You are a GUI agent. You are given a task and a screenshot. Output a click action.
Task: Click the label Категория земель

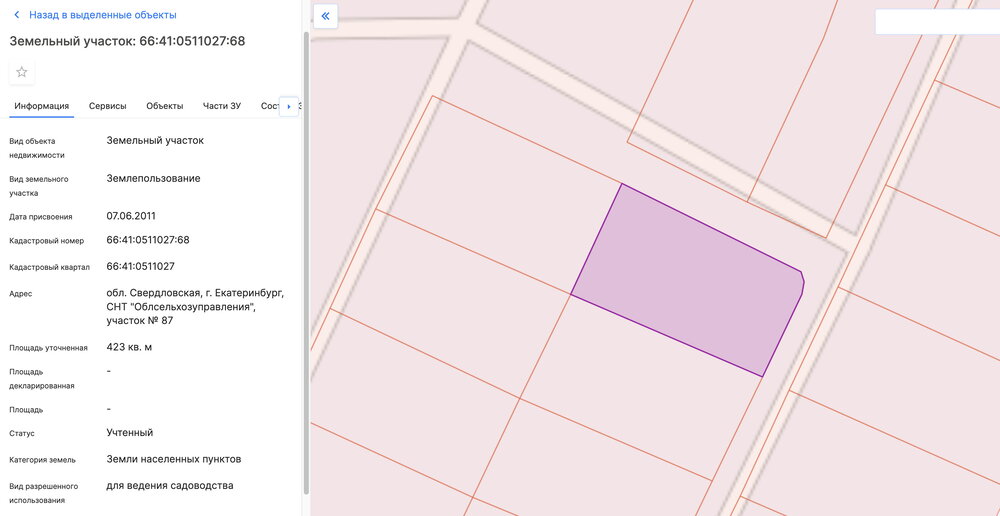(x=43, y=460)
